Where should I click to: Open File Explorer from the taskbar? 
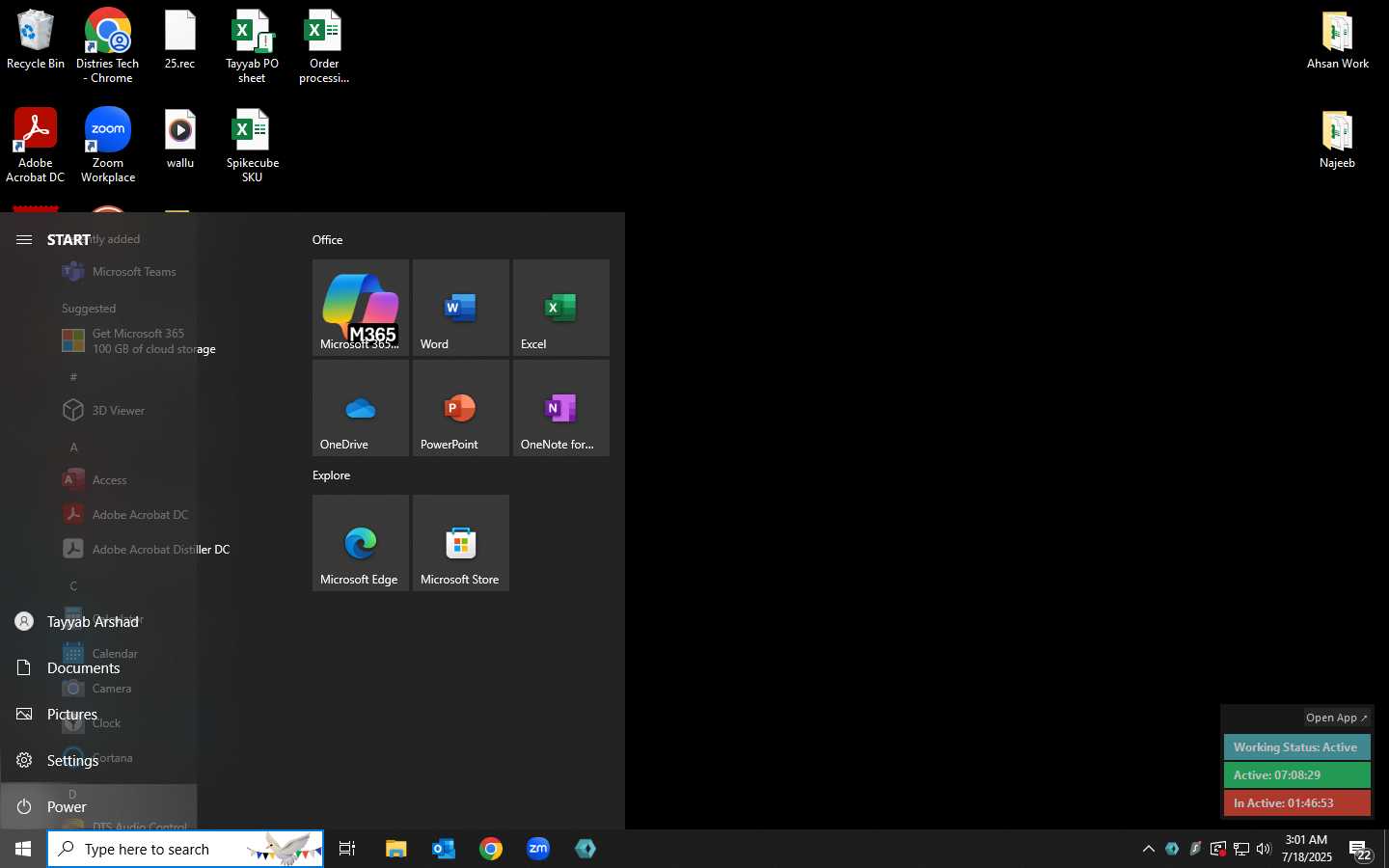pos(395,849)
